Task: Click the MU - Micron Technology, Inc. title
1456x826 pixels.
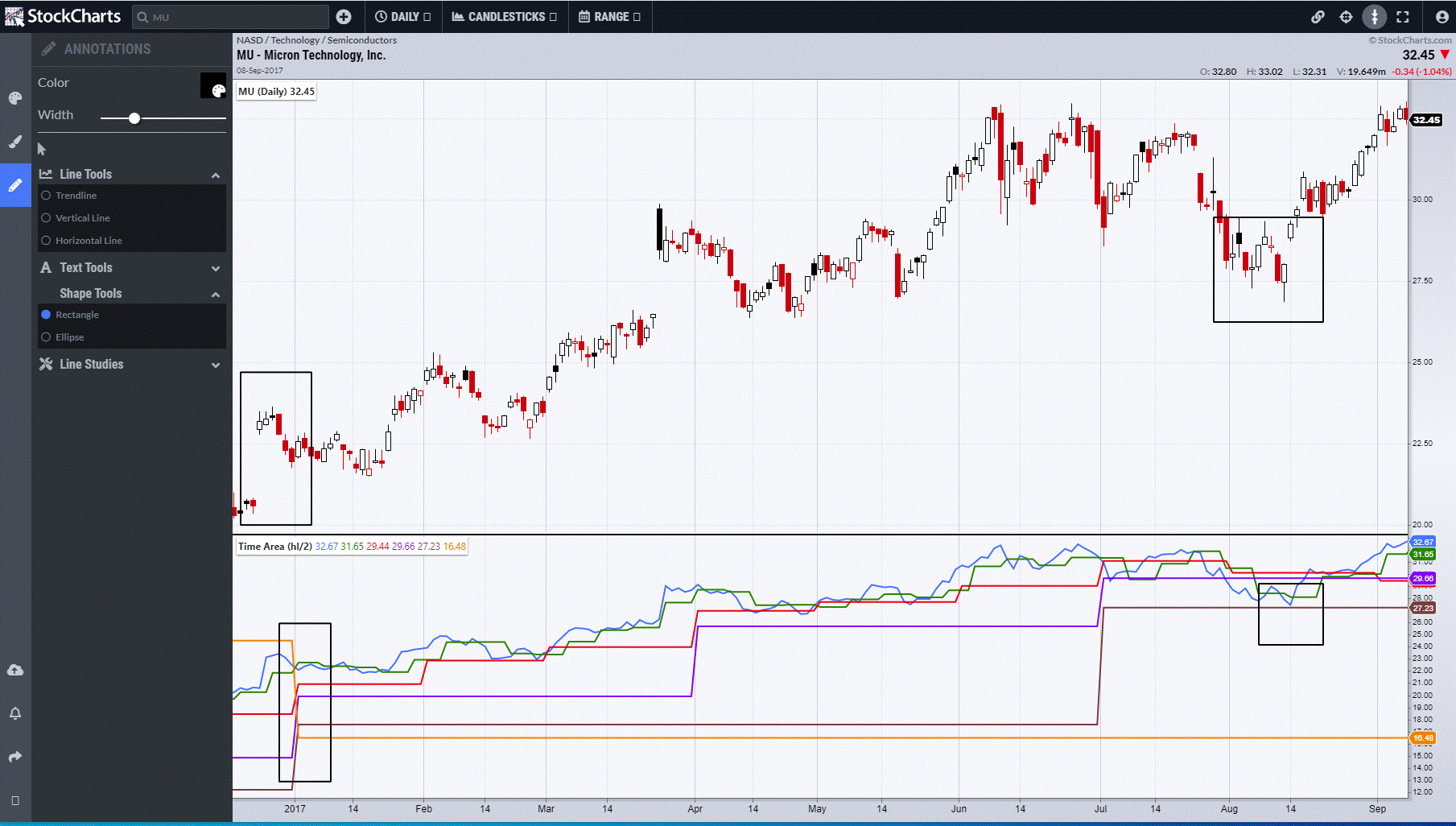Action: point(311,55)
